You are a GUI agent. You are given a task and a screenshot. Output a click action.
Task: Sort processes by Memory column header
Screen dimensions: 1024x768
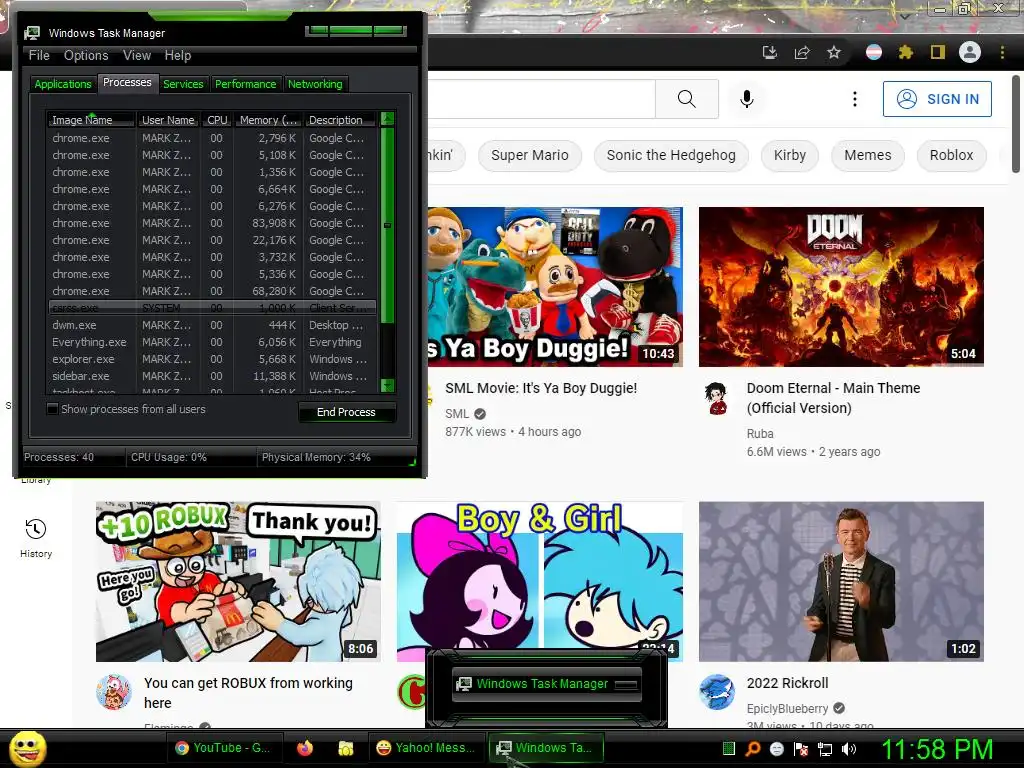point(268,120)
